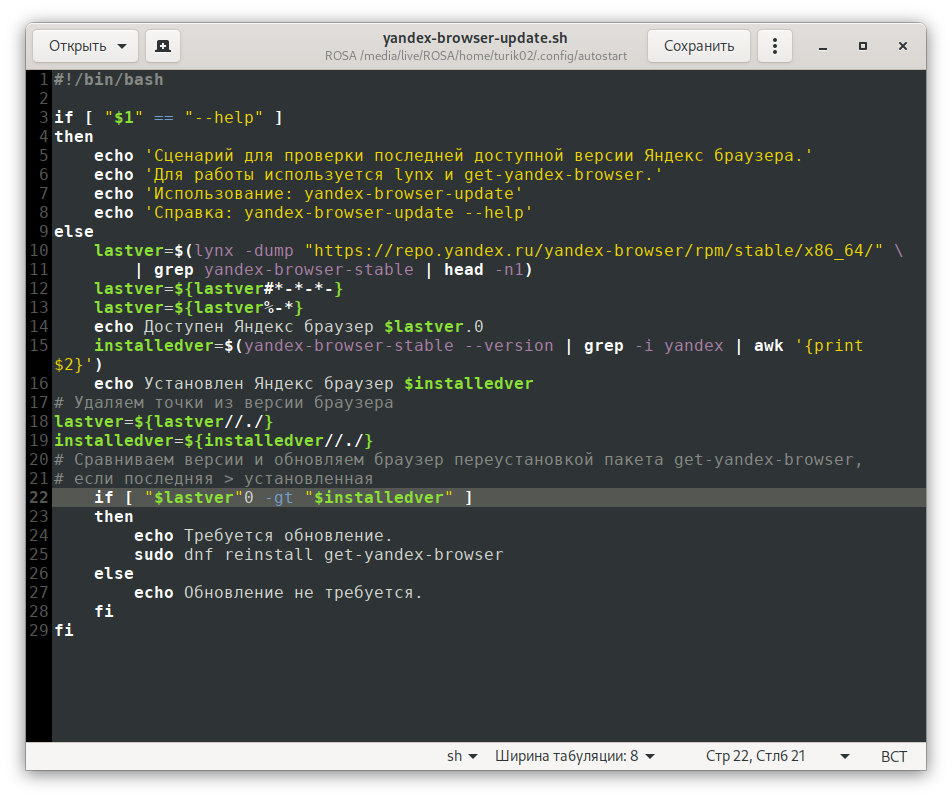Screen dimensions: 952x799
Task: Click 'Обновление не требуется.' echo line
Action: pyautogui.click(x=278, y=593)
